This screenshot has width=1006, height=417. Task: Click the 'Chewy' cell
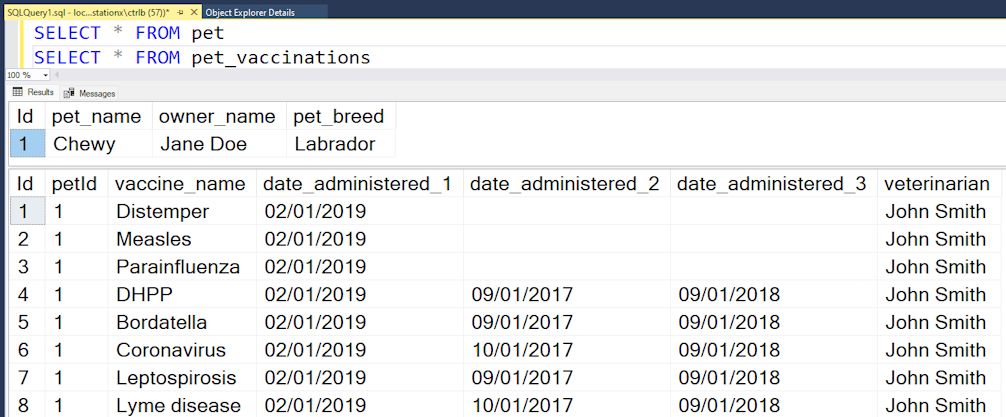coord(84,144)
